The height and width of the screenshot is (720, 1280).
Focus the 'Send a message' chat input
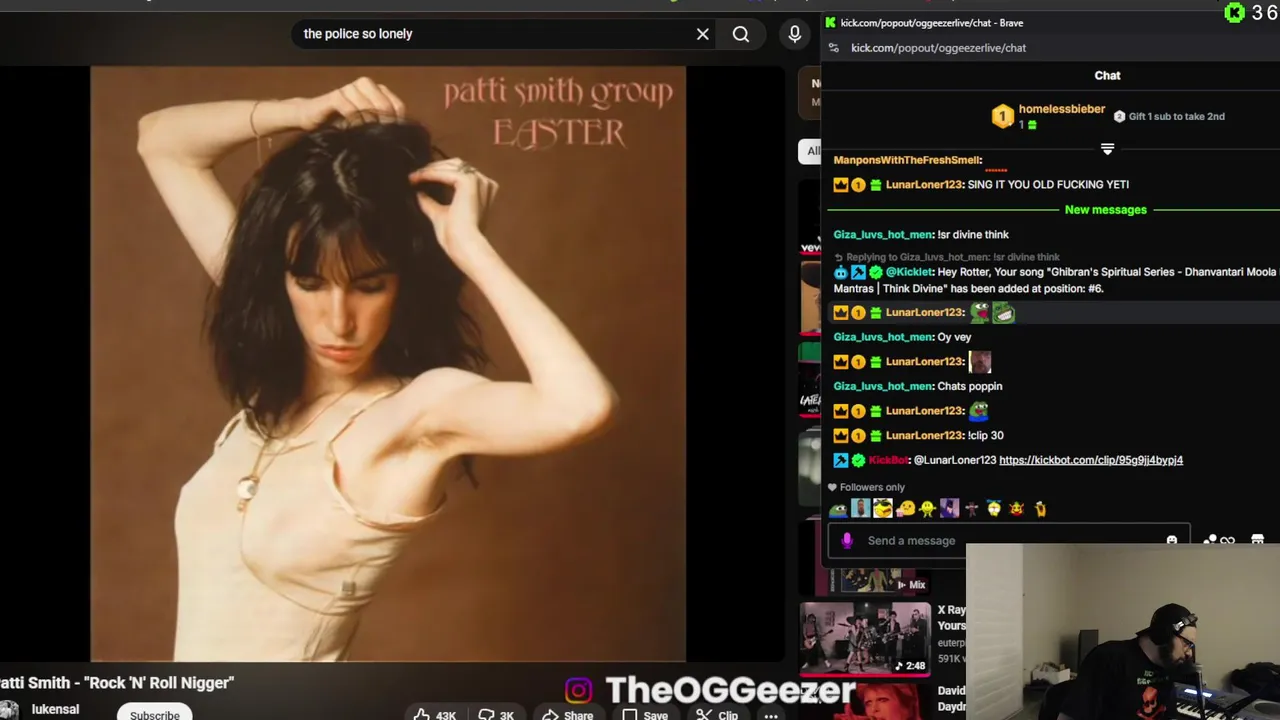click(x=1010, y=541)
